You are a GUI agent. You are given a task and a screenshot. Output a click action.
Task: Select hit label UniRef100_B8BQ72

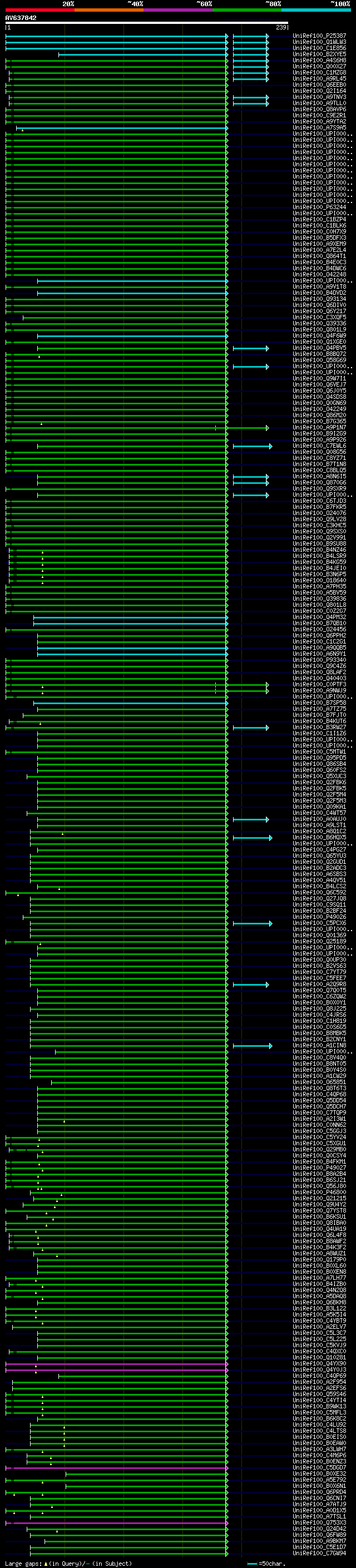[319, 354]
